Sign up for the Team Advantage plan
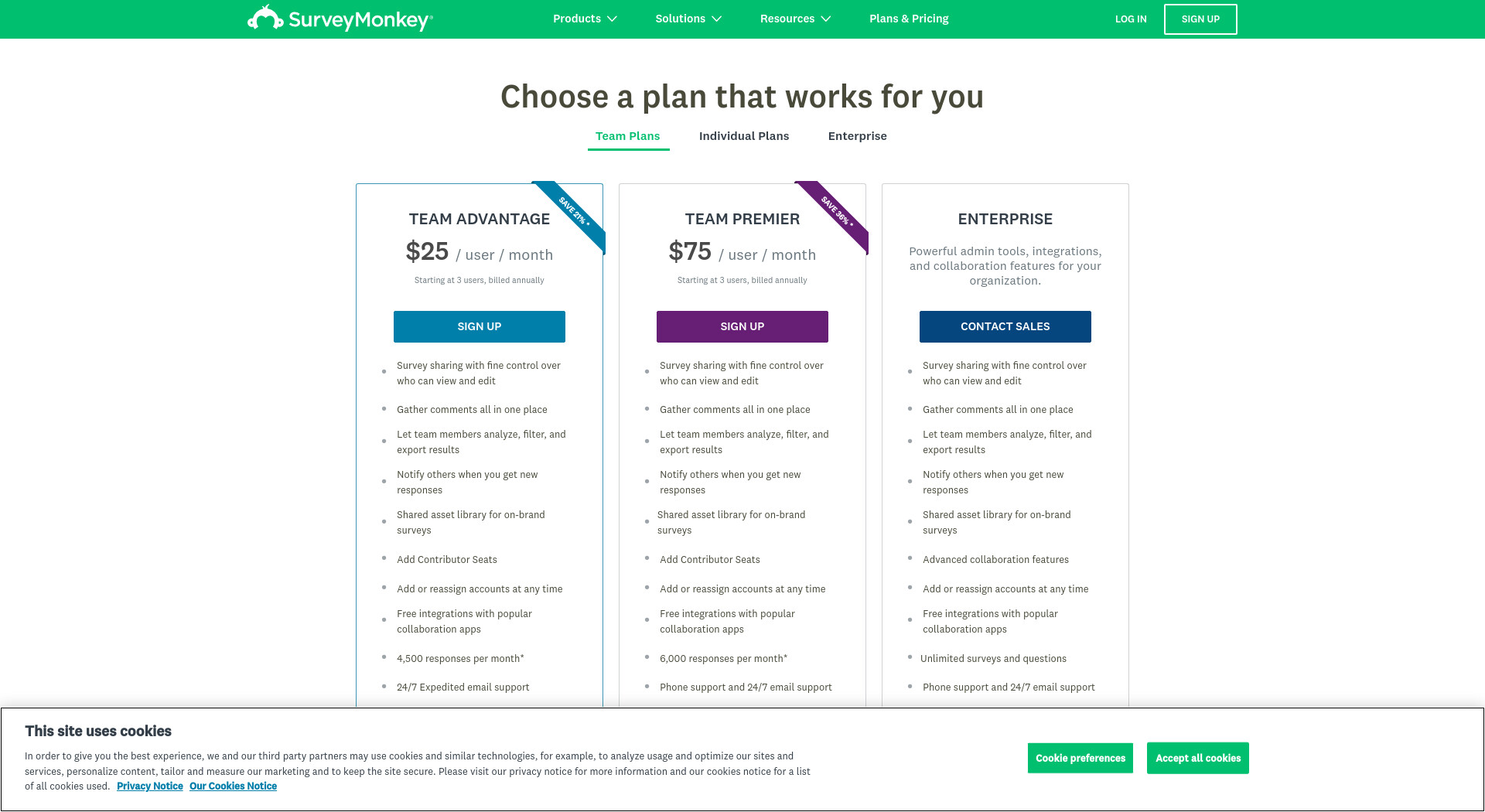The image size is (1485, 812). [480, 326]
